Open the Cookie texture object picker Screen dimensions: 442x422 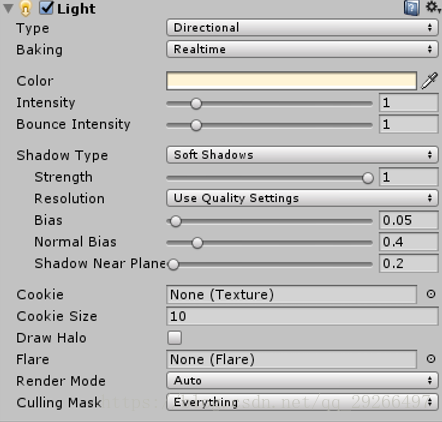tap(431, 294)
